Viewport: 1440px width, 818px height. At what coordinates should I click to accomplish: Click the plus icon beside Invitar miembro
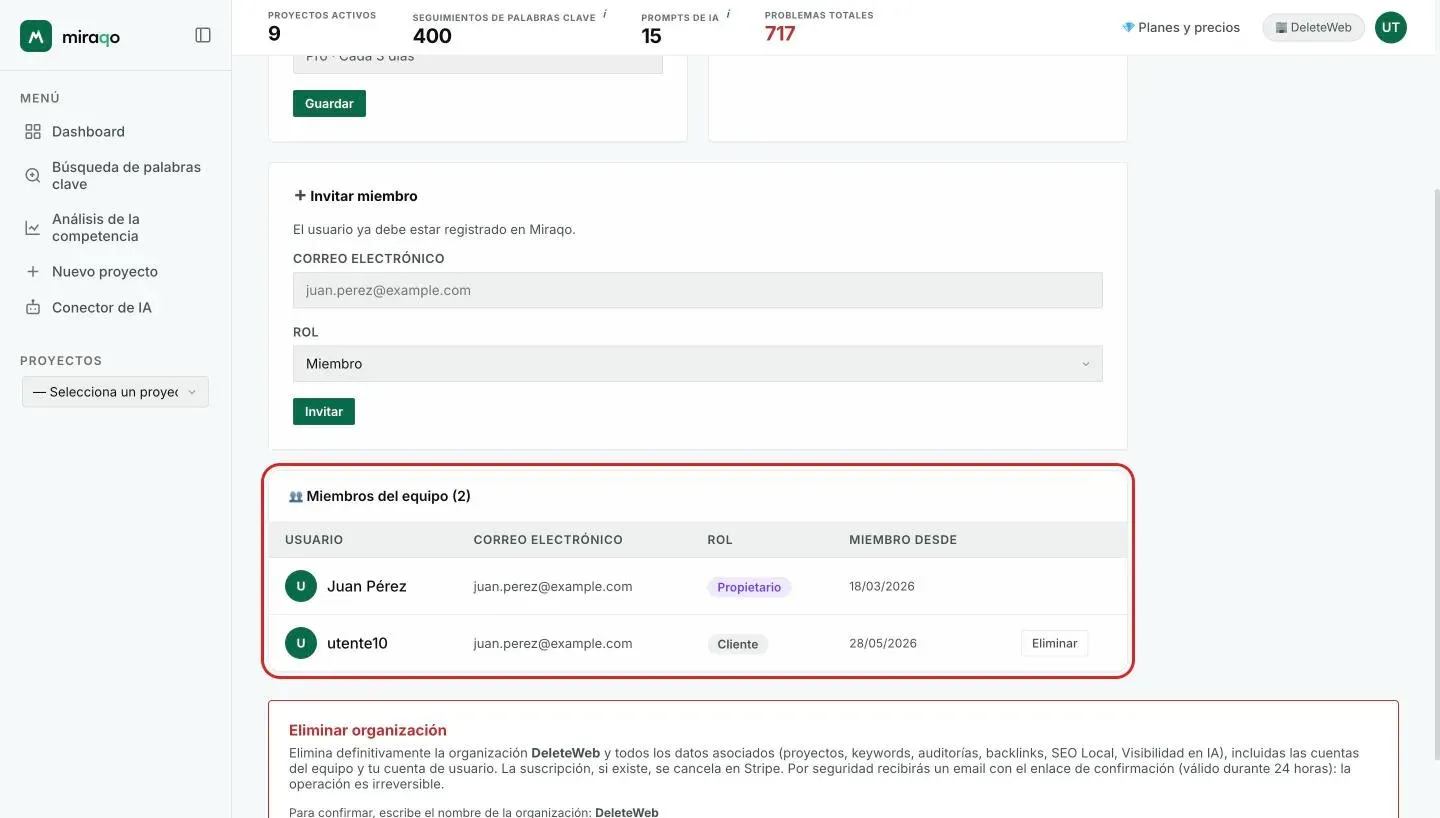point(299,196)
